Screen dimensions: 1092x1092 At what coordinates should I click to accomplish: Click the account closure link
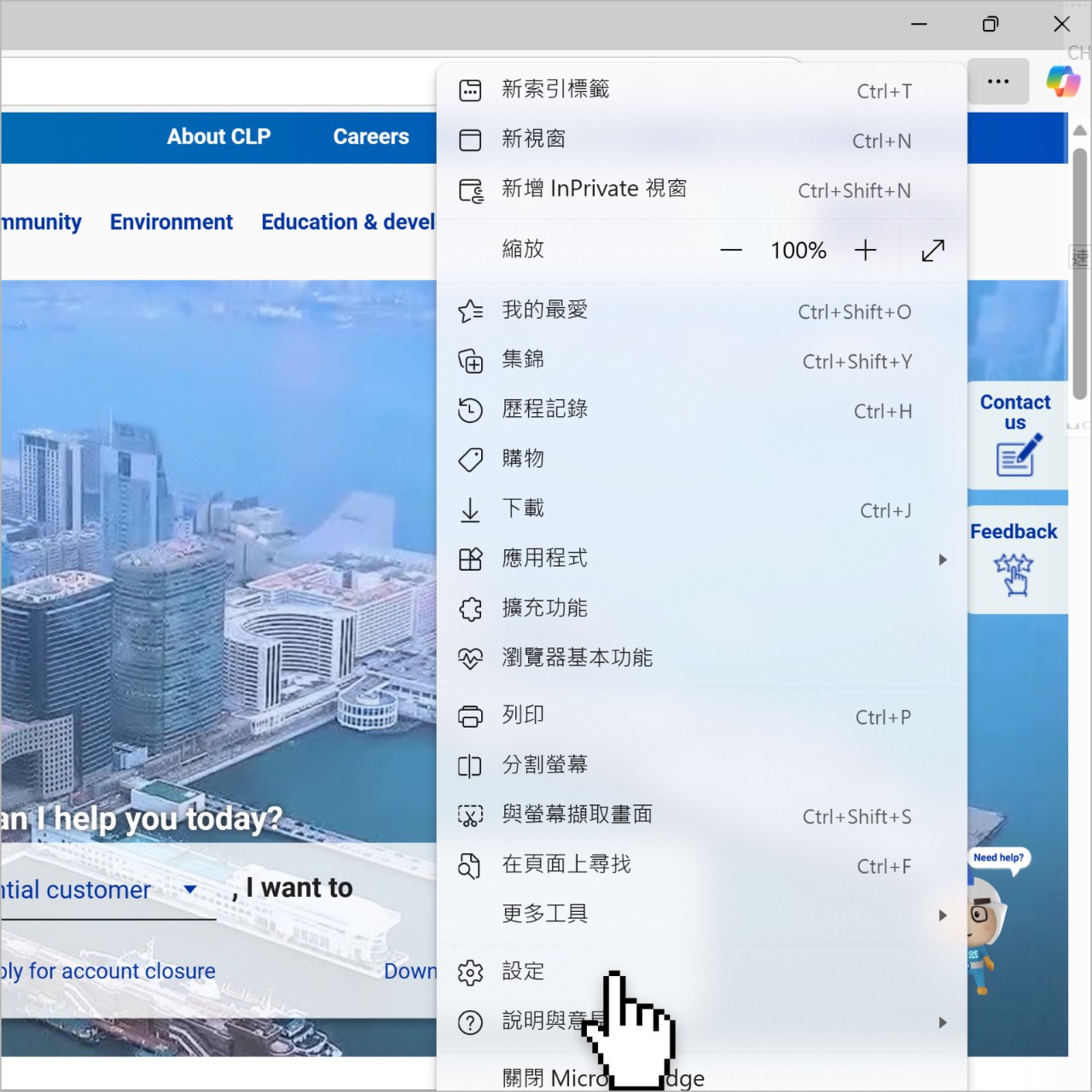(108, 971)
